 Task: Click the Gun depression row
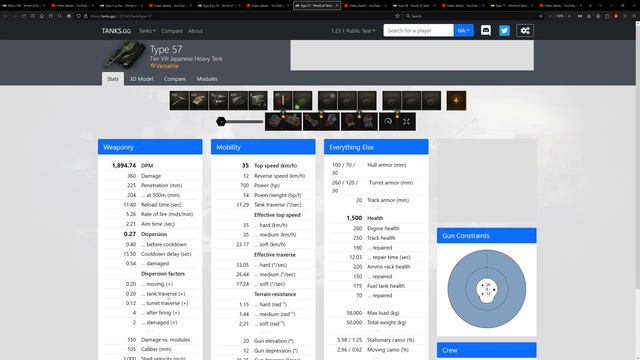click(x=263, y=351)
